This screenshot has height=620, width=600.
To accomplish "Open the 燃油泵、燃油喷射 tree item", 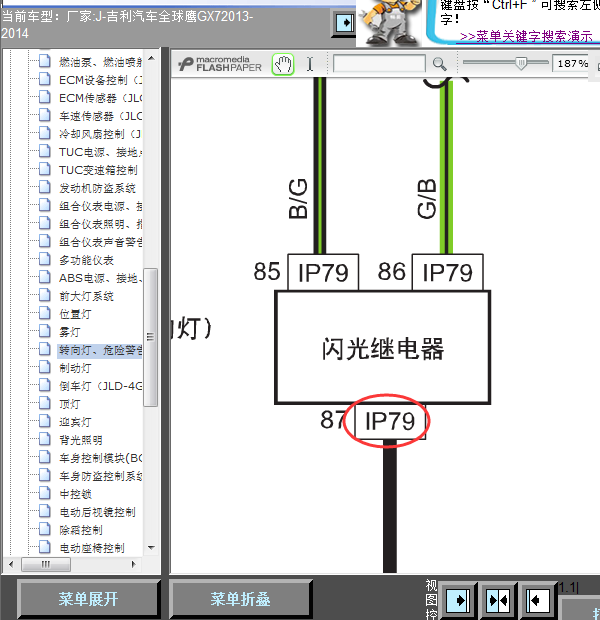I will [x=100, y=62].
